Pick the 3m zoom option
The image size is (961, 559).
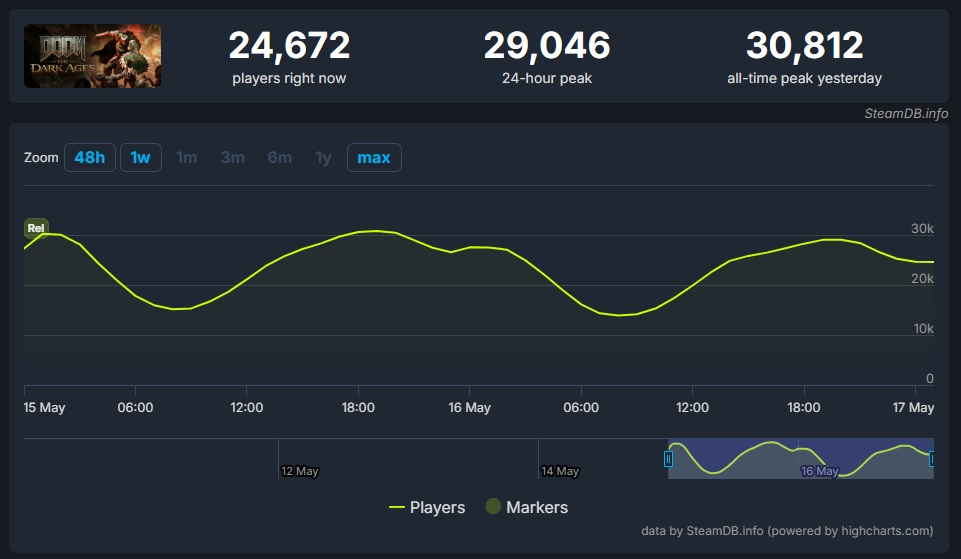(233, 158)
